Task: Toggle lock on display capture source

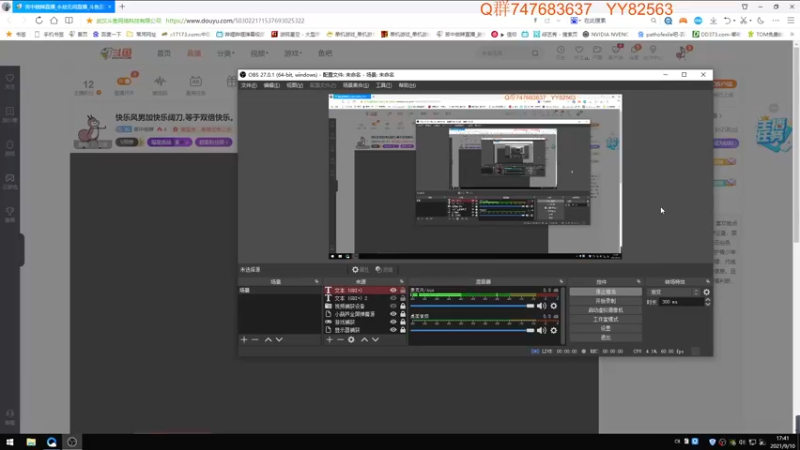Action: [x=403, y=330]
